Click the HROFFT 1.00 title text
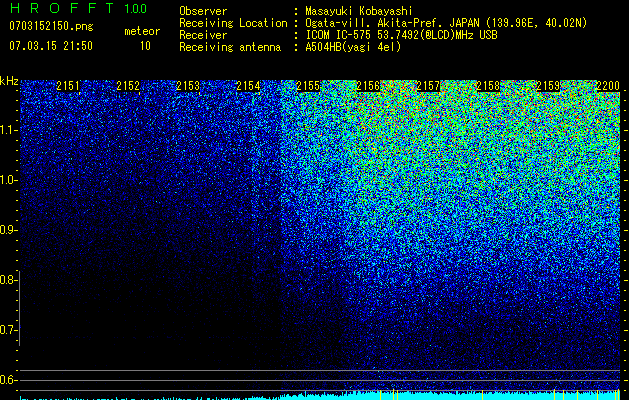Image resolution: width=629 pixels, height=400 pixels. (x=78, y=8)
